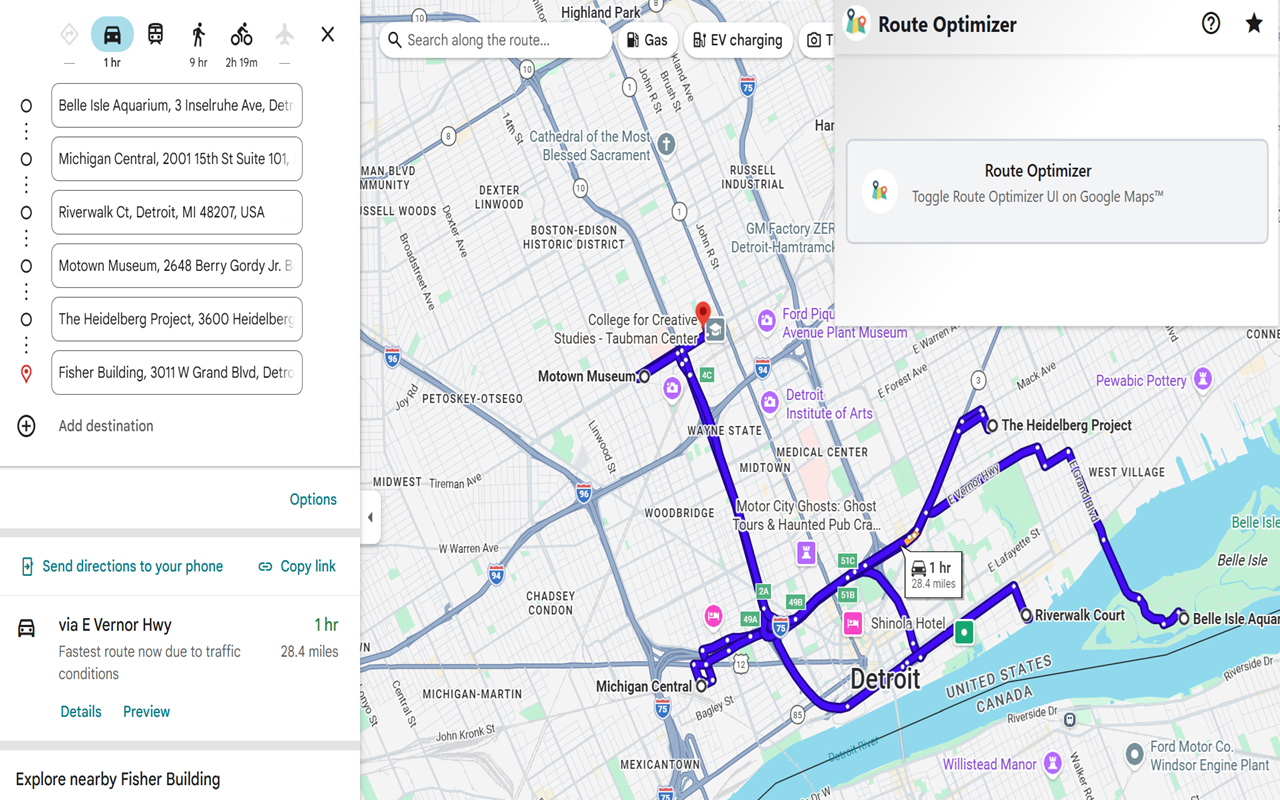Click the Ford Piquette Plant Museum pin
Viewport: 1280px width, 800px height.
(x=766, y=321)
